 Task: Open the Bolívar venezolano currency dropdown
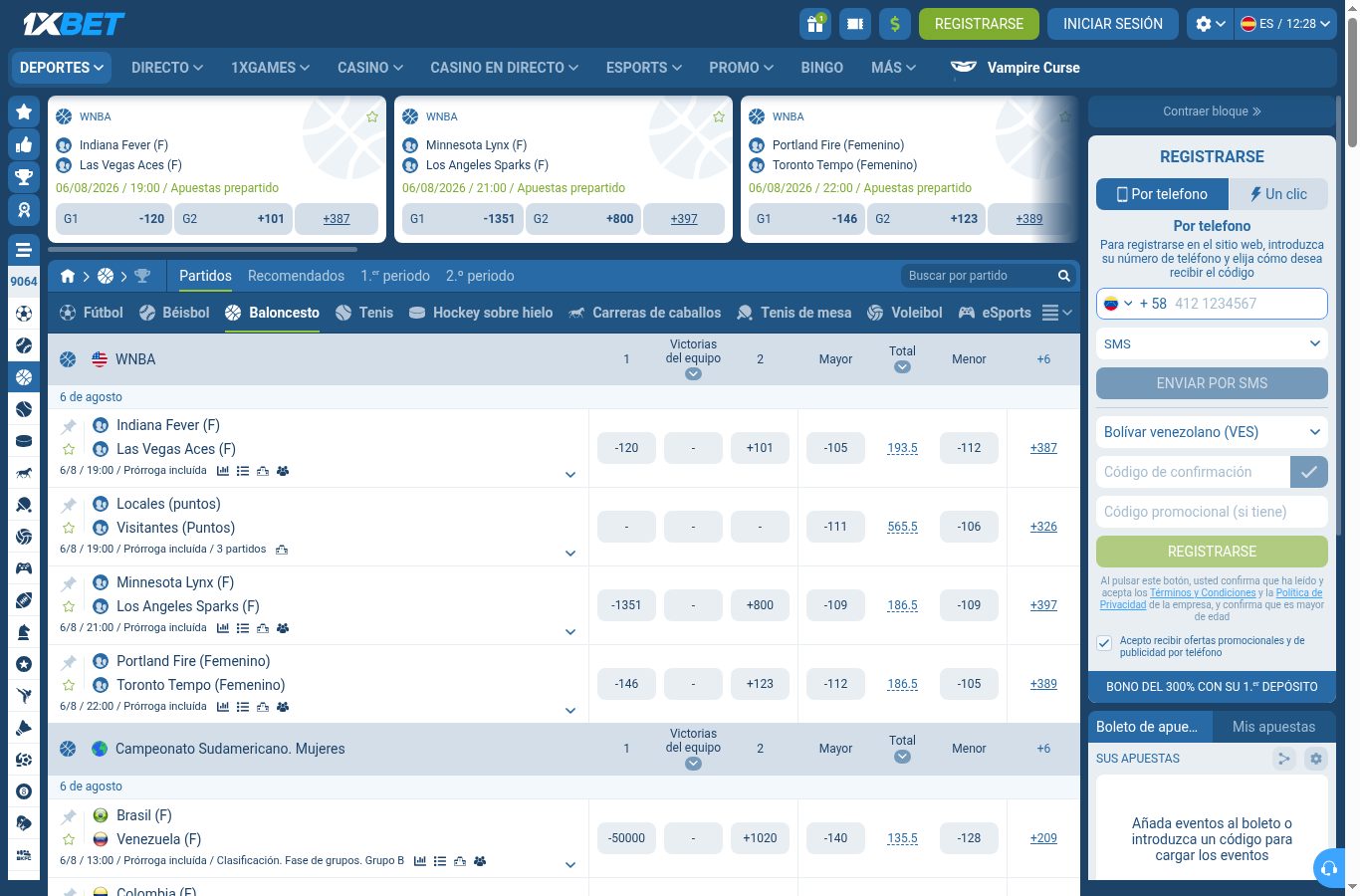click(1212, 432)
